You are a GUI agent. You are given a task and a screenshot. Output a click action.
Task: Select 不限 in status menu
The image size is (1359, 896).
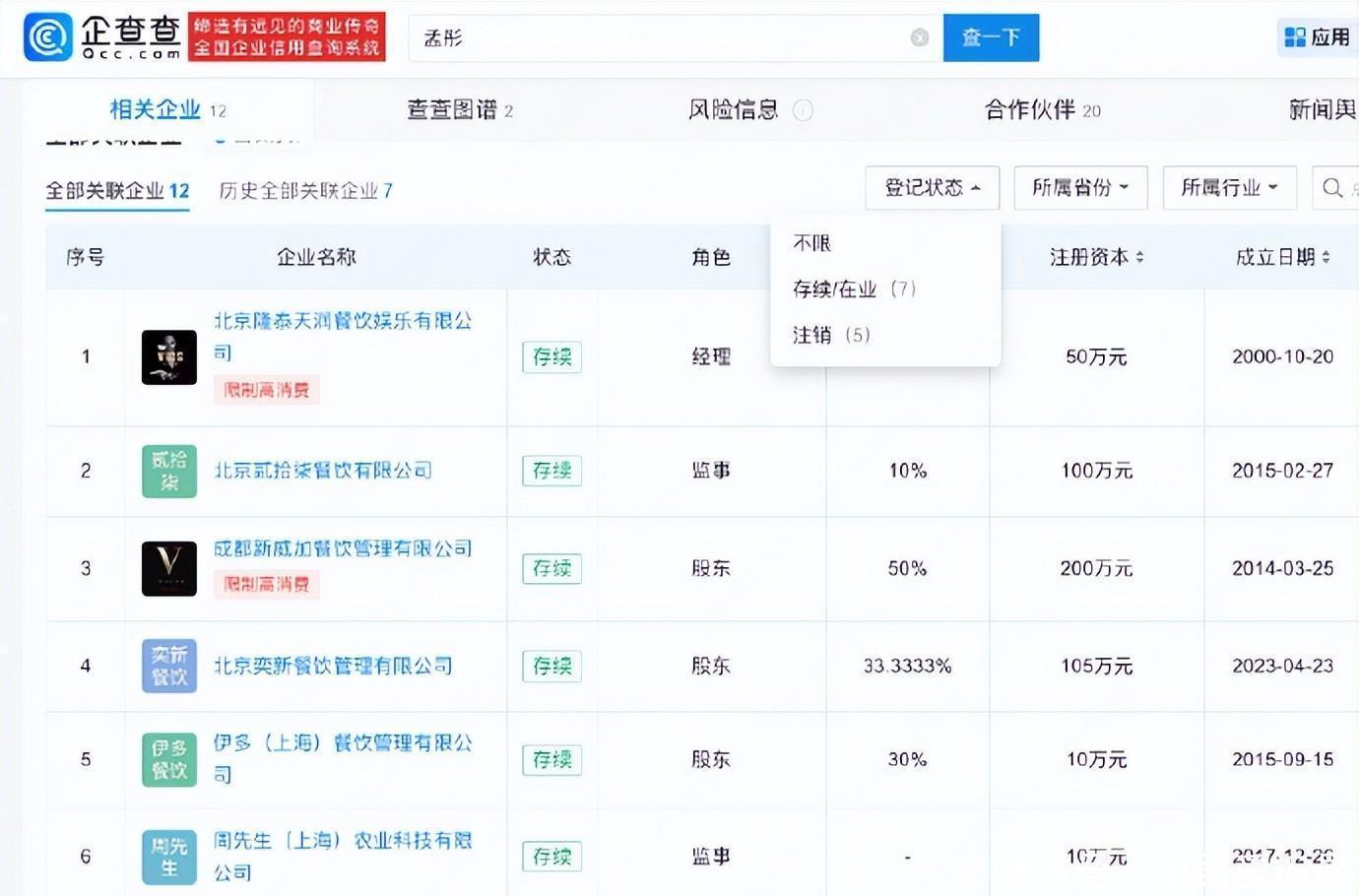pos(812,242)
